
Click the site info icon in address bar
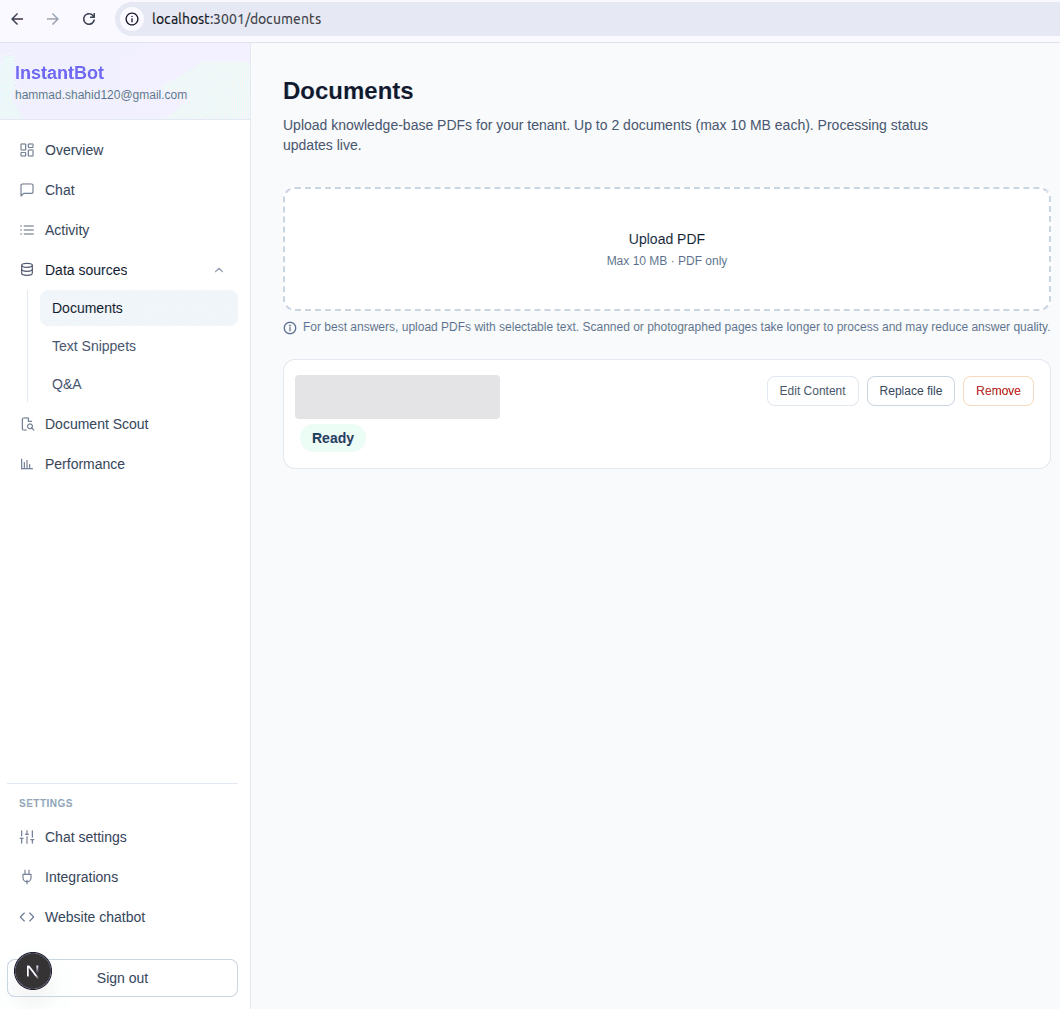click(x=132, y=19)
